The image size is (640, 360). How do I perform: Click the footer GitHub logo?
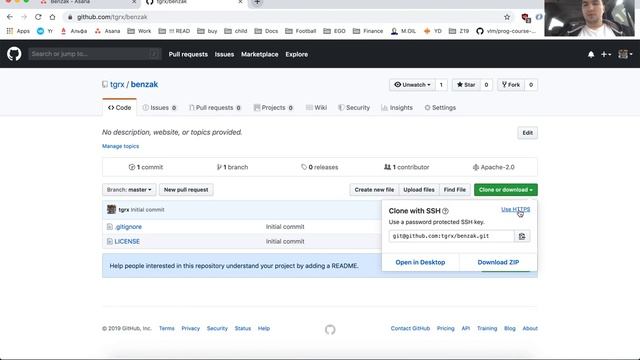tap(330, 329)
